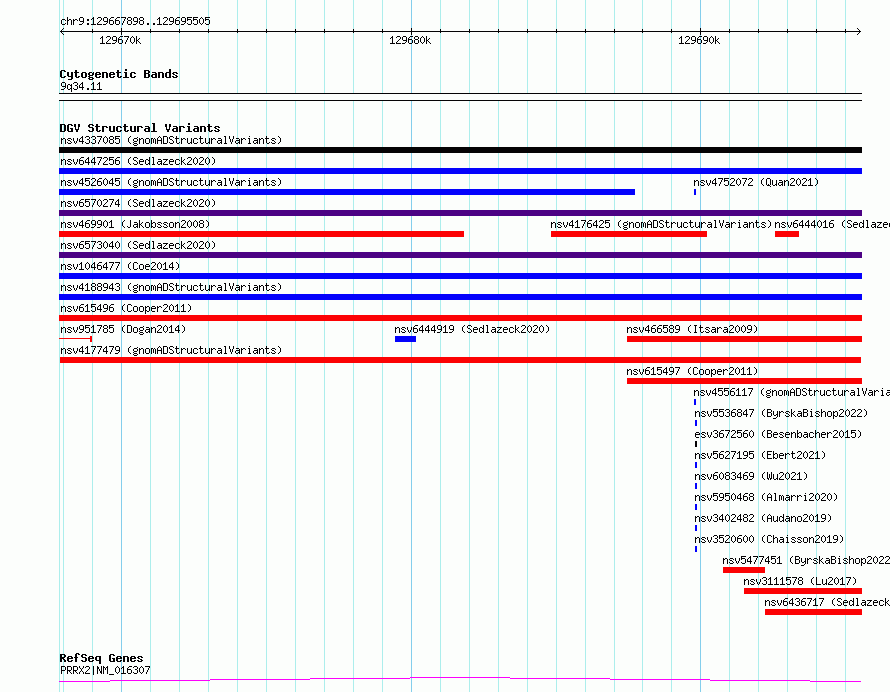Open nsv615496 (Cooper2011) label
The image size is (890, 692).
[126, 308]
